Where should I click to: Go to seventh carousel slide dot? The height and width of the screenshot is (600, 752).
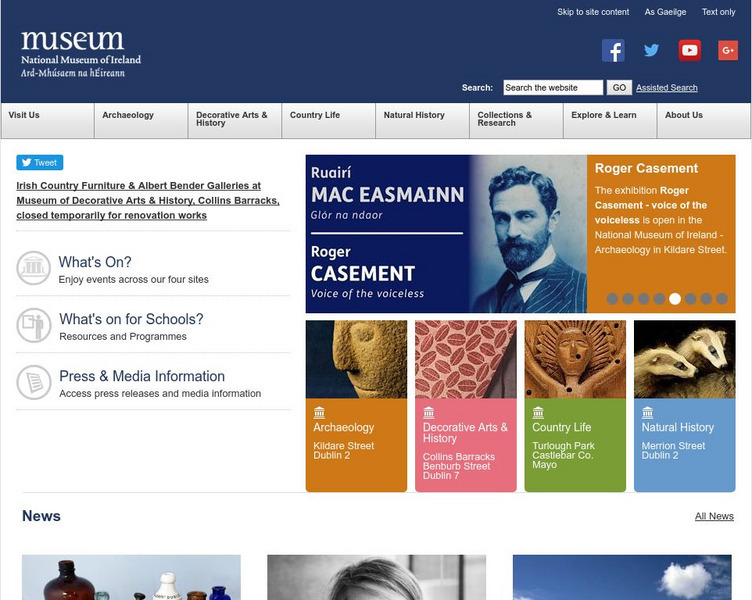(x=706, y=299)
